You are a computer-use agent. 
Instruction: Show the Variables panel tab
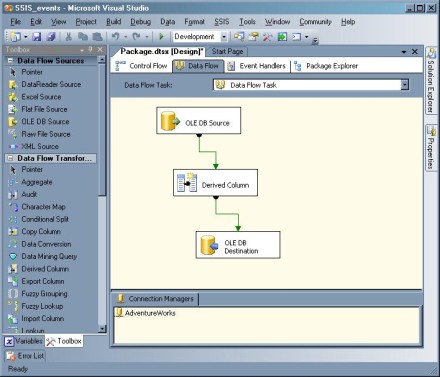[x=24, y=341]
